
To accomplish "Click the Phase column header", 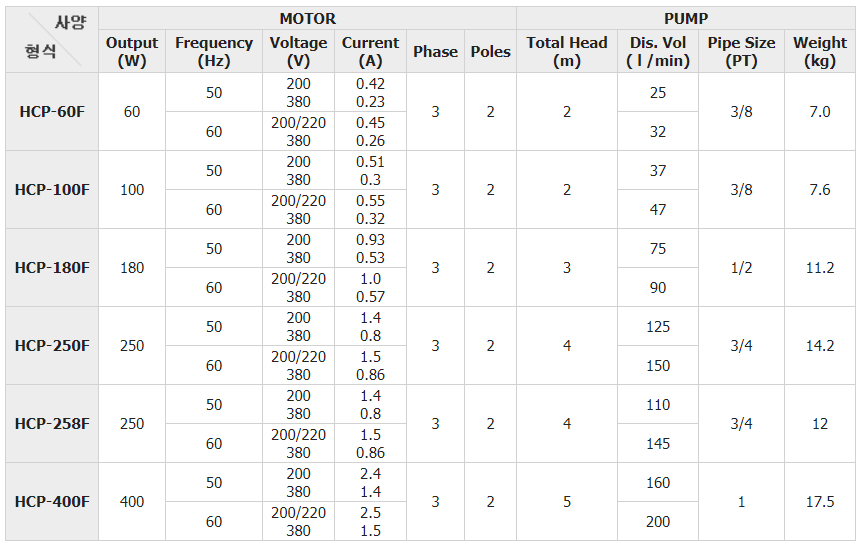I will [435, 51].
